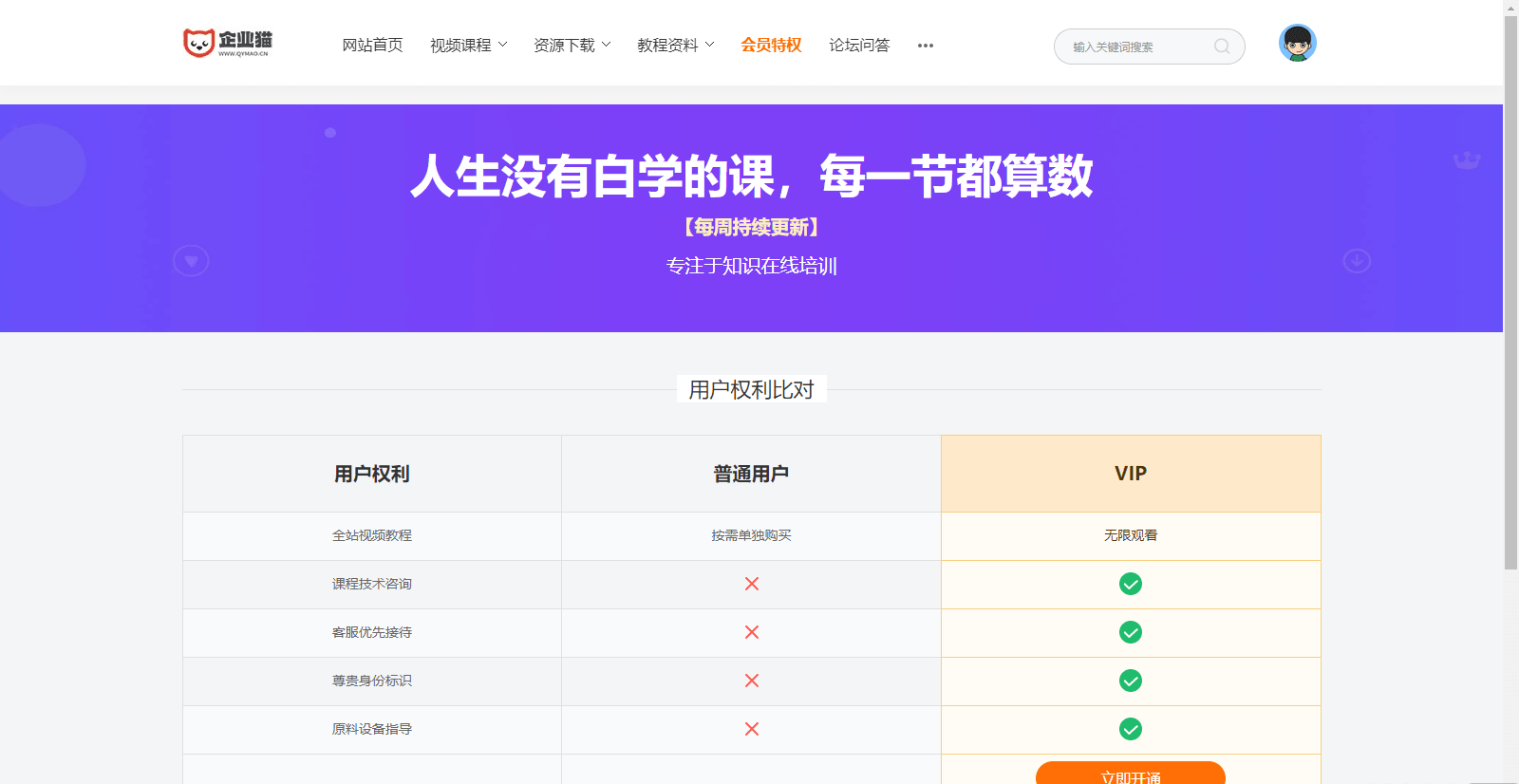
Task: Focus the 输入关键词搜索 search field
Action: (x=1135, y=47)
